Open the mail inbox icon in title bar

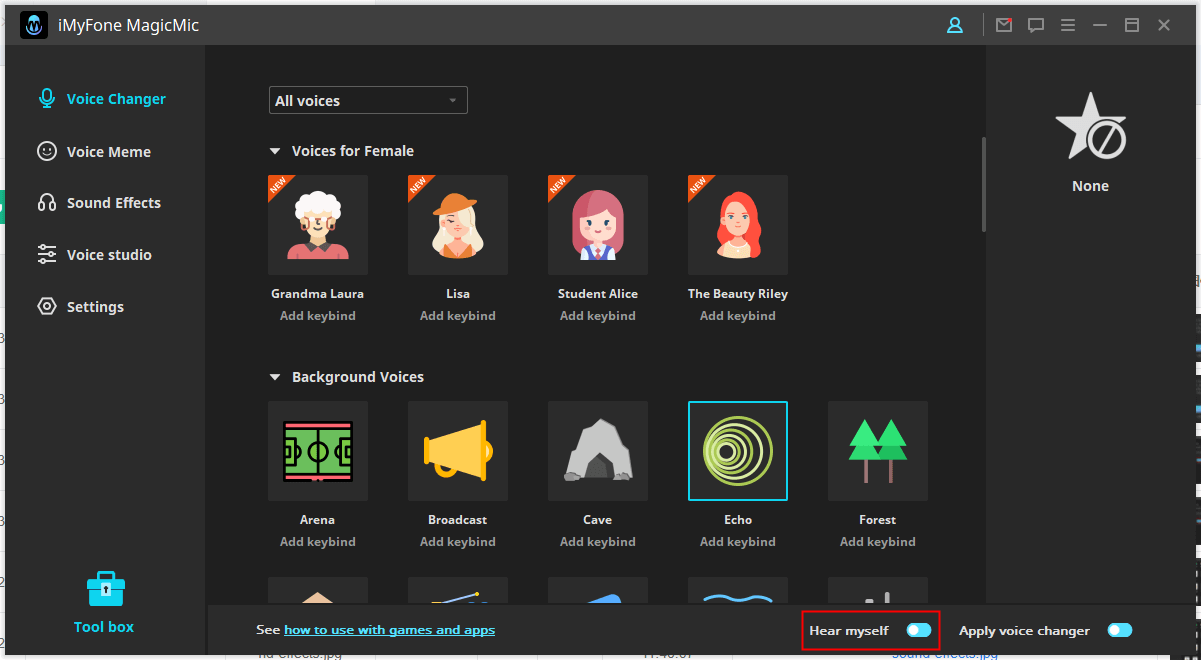click(x=1004, y=25)
